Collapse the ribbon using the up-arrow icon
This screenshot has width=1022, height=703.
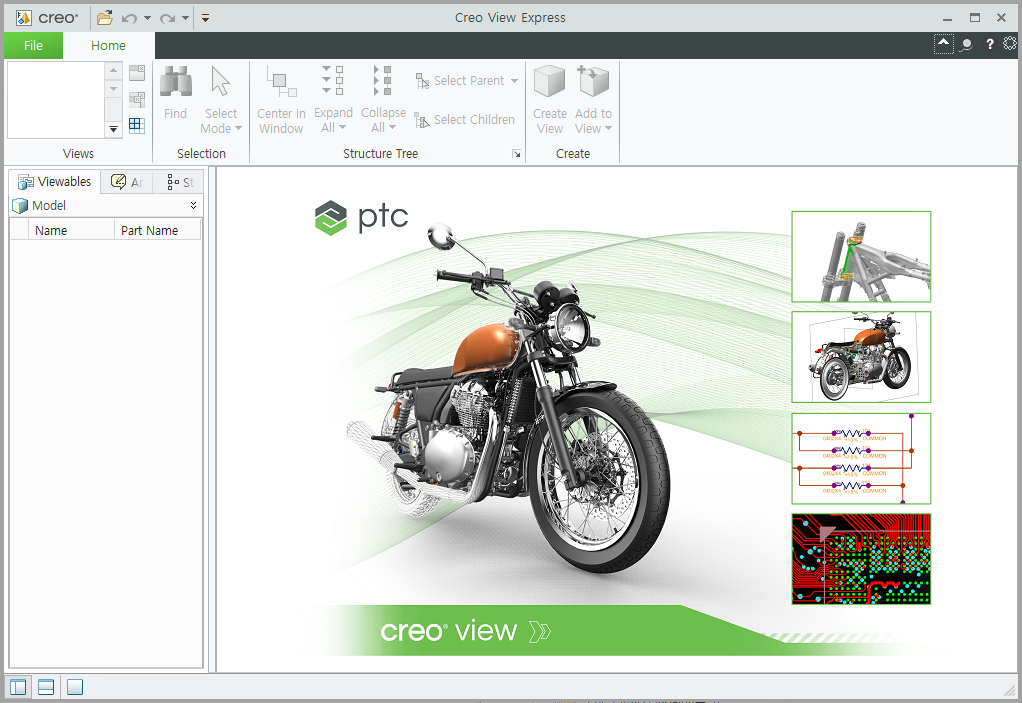943,44
